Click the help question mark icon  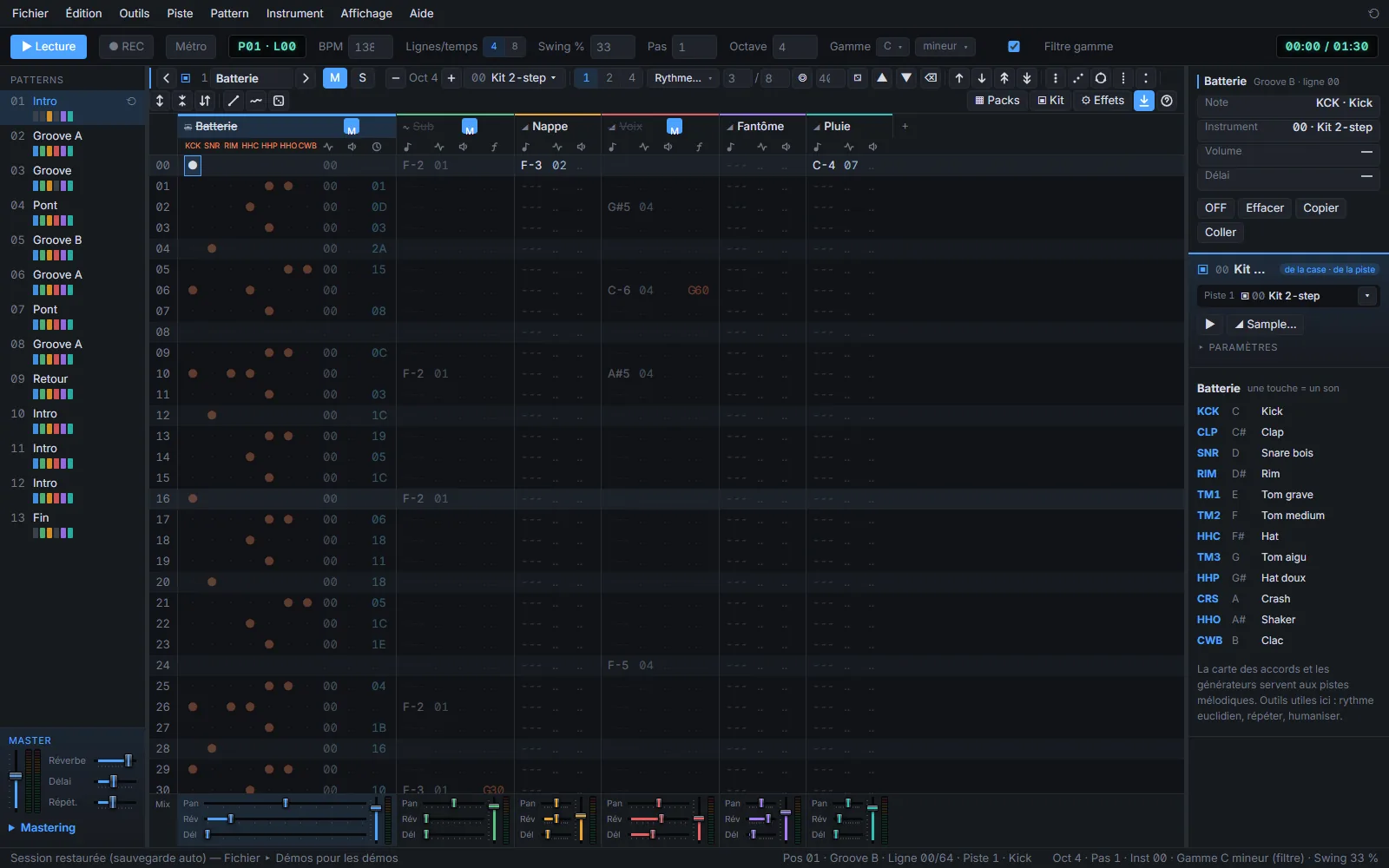1167,101
